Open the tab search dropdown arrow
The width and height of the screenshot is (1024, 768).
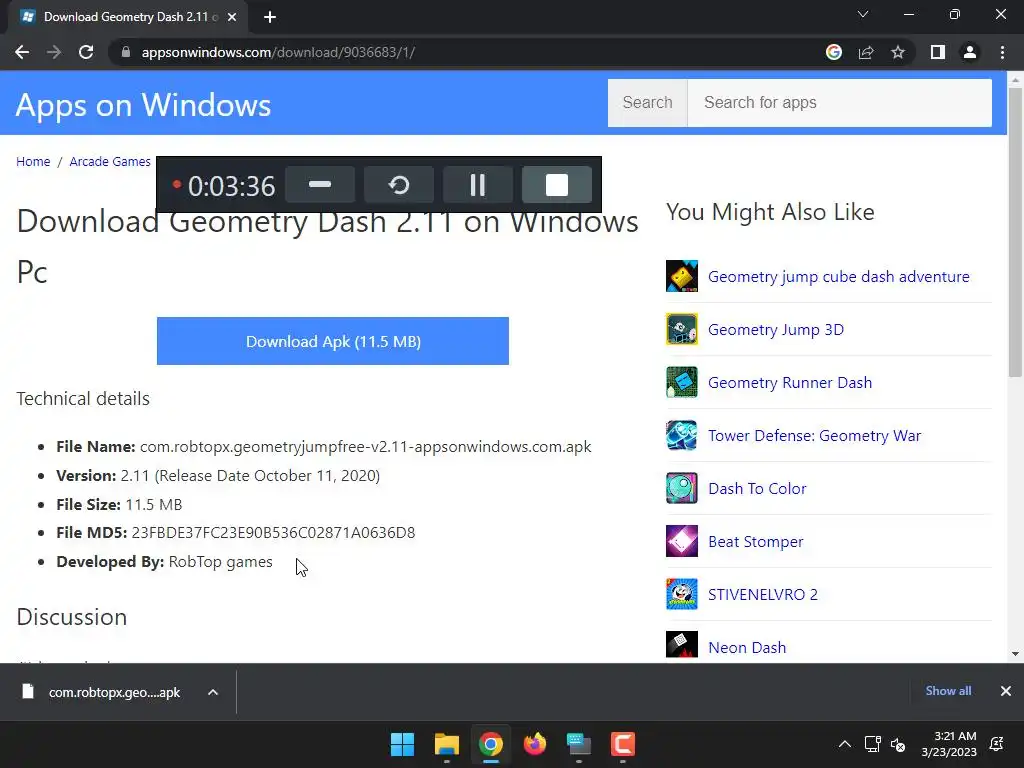863,14
